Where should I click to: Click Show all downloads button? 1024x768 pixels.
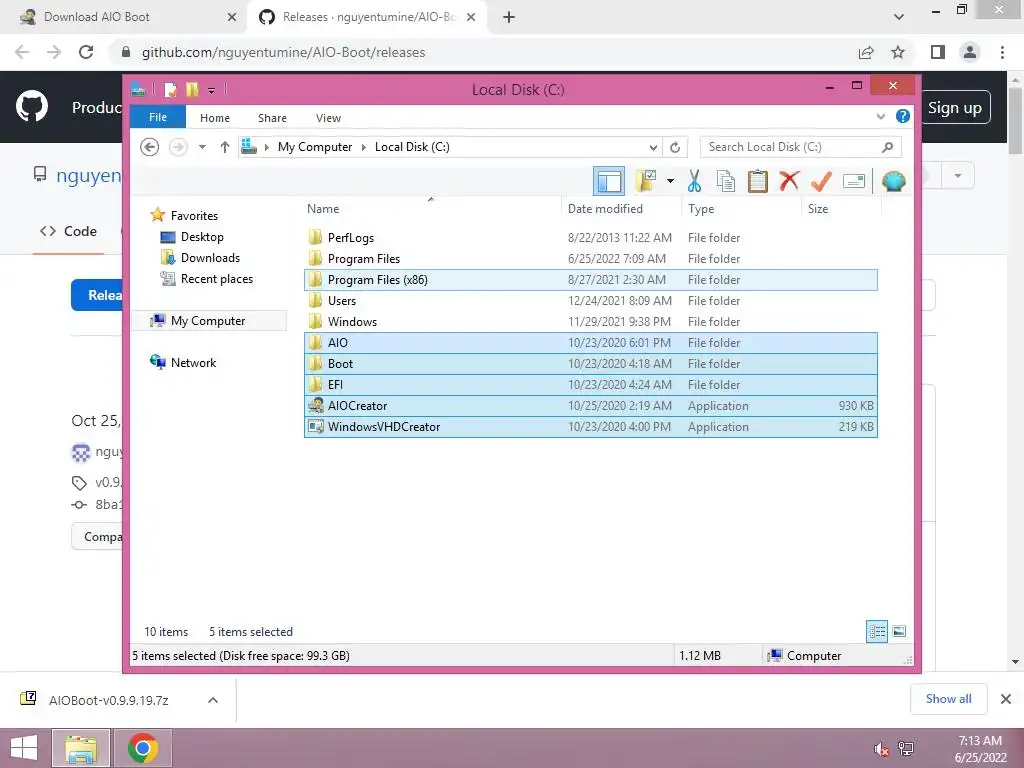click(948, 699)
